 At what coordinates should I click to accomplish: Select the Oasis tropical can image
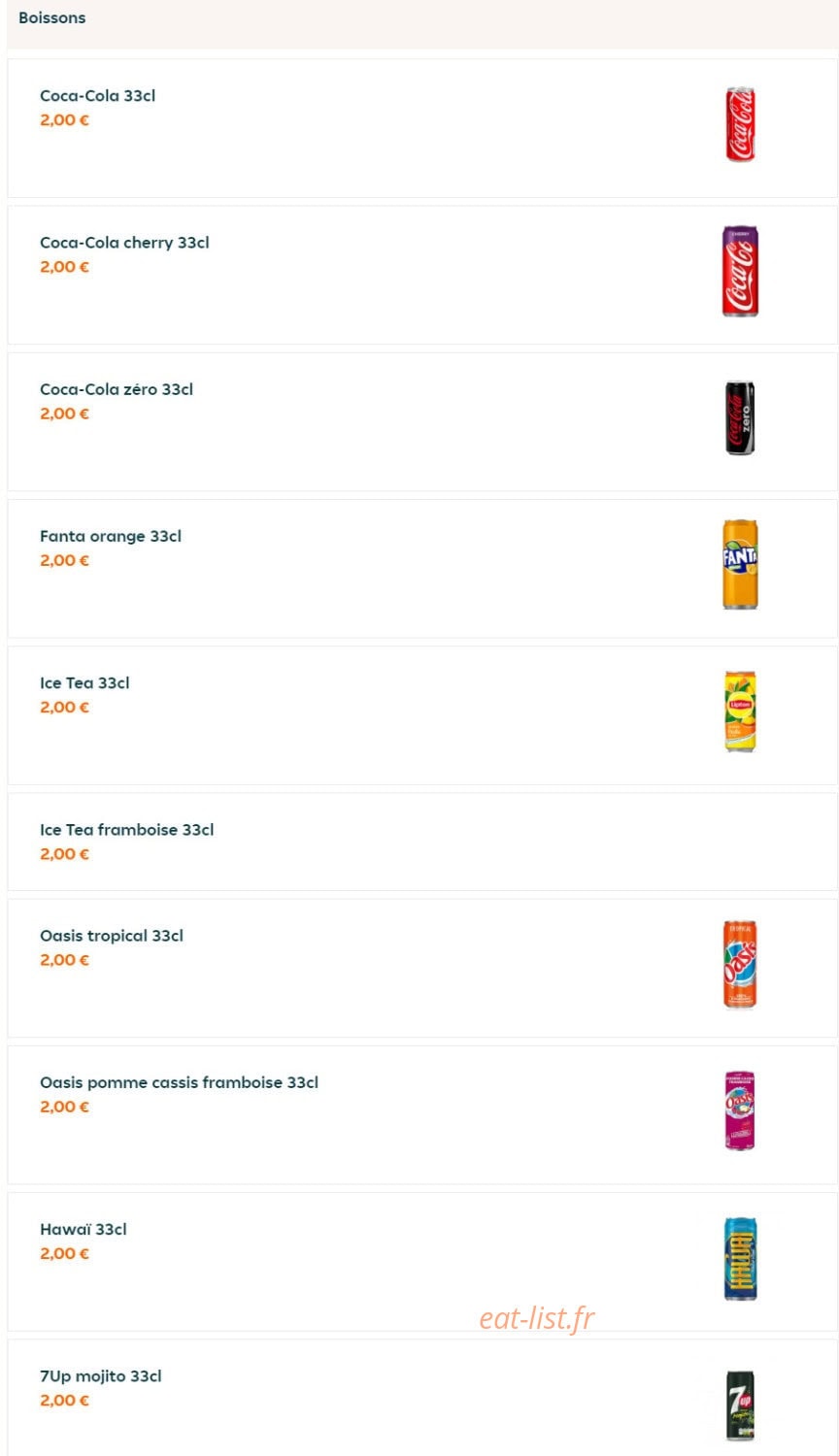click(x=740, y=965)
